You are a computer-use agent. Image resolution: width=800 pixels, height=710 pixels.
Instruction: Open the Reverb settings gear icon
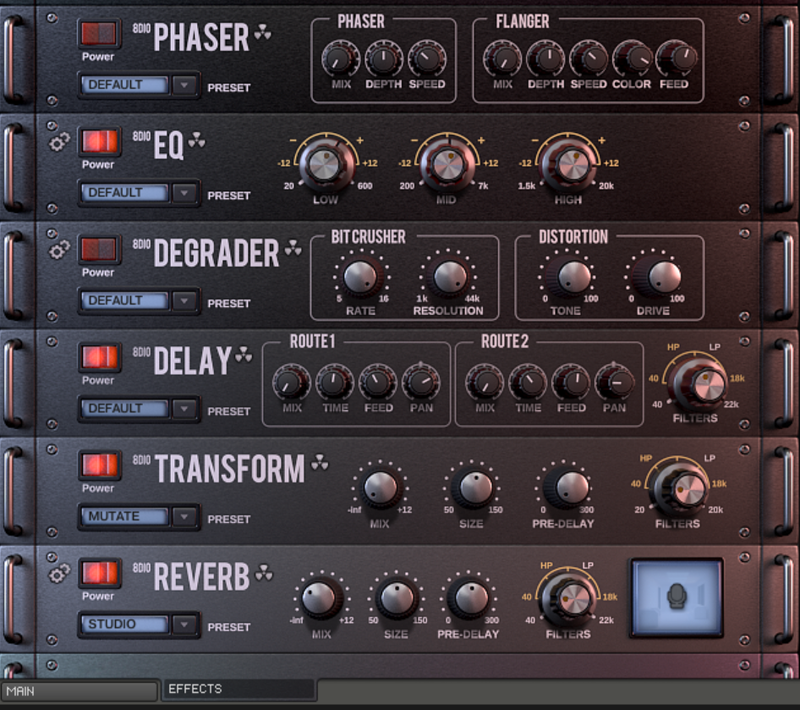click(x=59, y=574)
